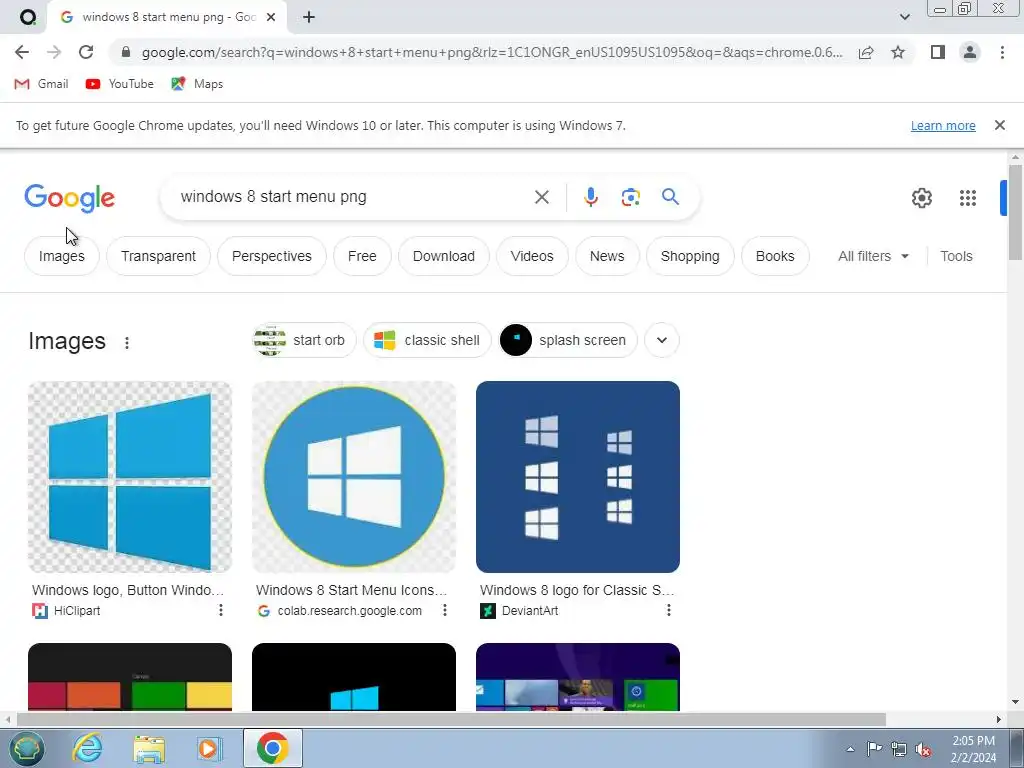Bookmark this page with the star icon
The height and width of the screenshot is (768, 1024).
coord(898,52)
